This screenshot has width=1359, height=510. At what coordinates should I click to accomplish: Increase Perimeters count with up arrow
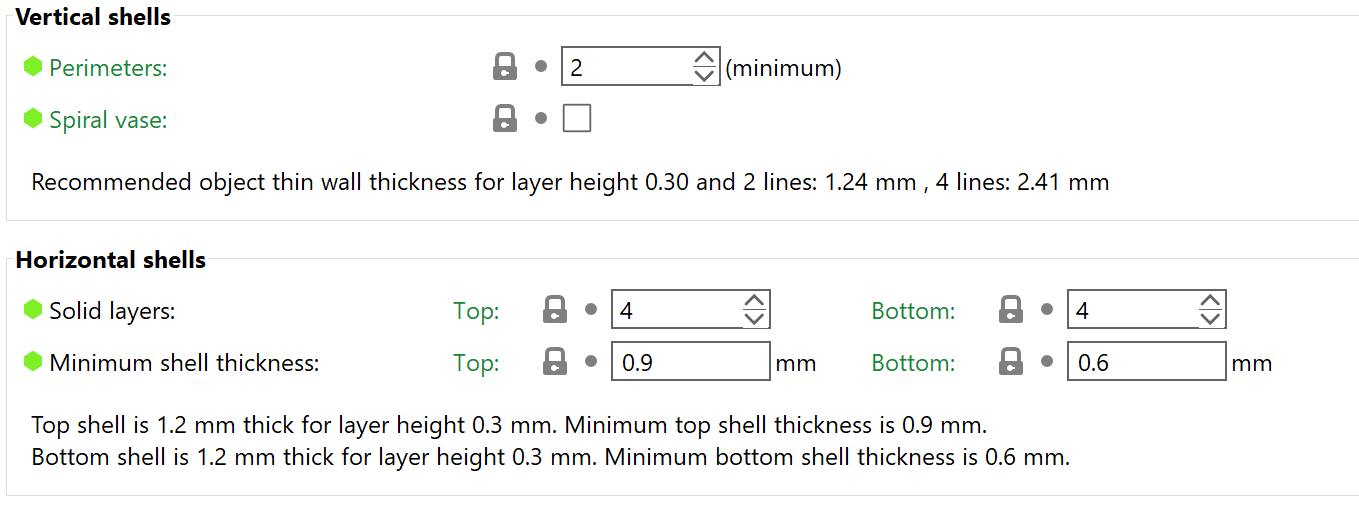(704, 58)
